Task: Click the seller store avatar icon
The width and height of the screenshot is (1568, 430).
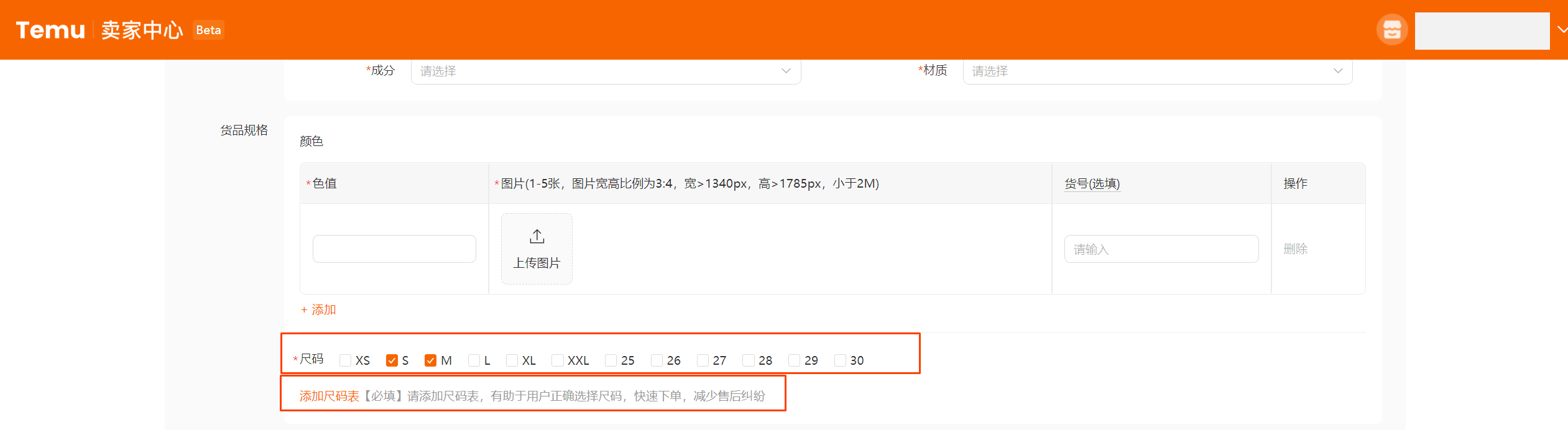Action: (1392, 30)
